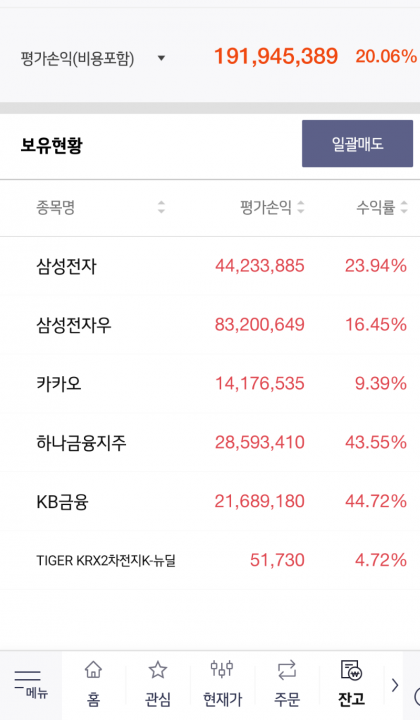Sort holdings by 종목명 arrows
This screenshot has width=420, height=720.
point(161,207)
